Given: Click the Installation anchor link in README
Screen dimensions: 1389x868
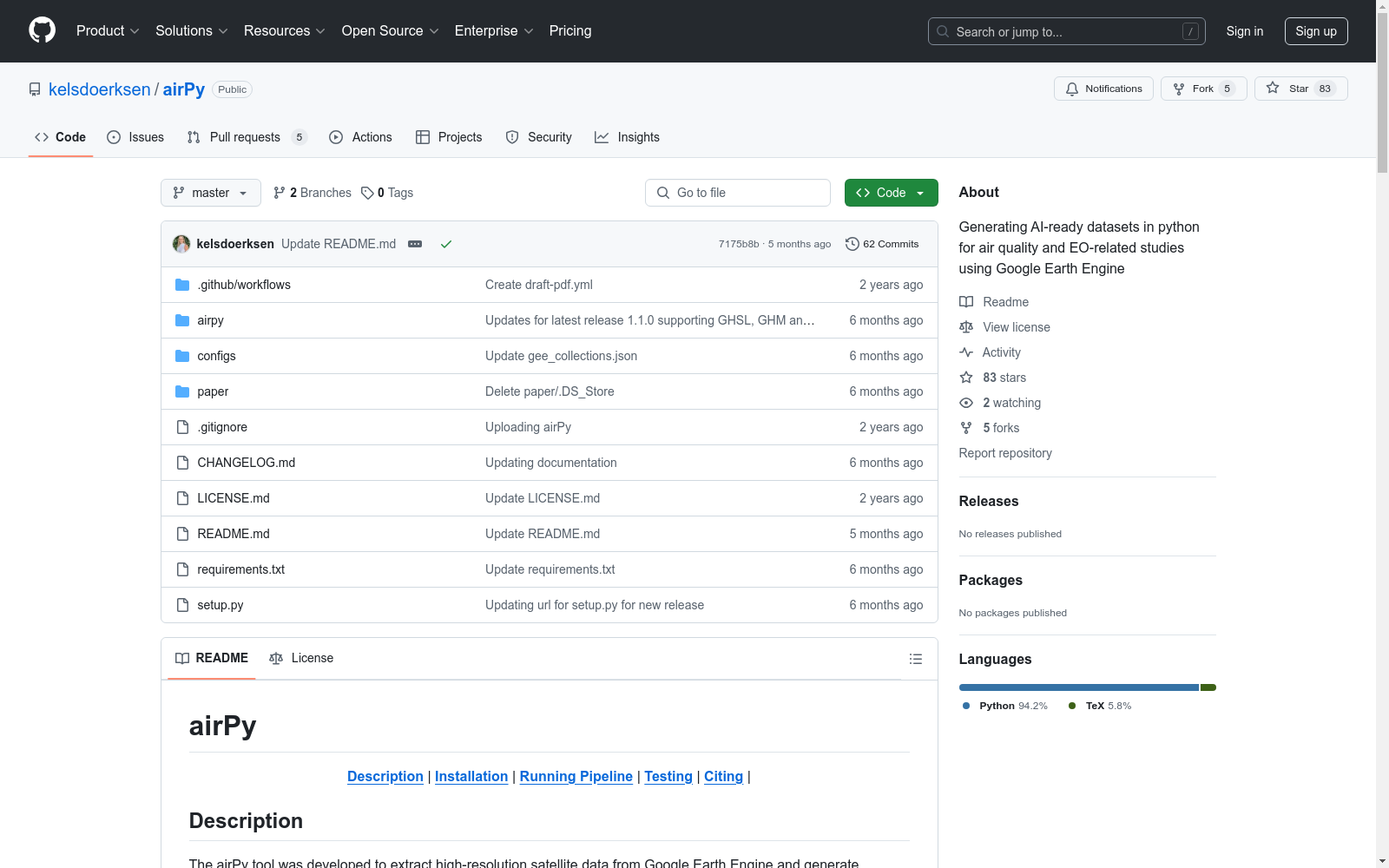Looking at the screenshot, I should pyautogui.click(x=471, y=776).
